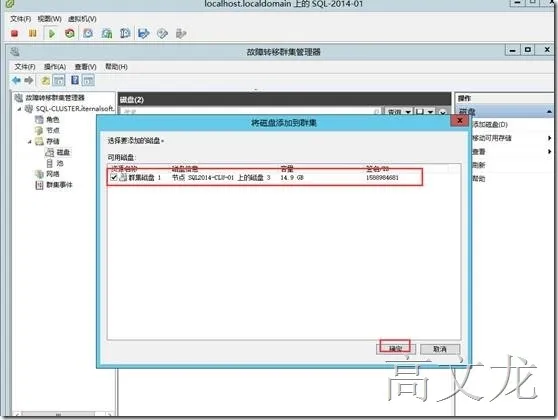Click the red-green reset VM icon
Screen dimensions: 558x420
(x=70, y=33)
